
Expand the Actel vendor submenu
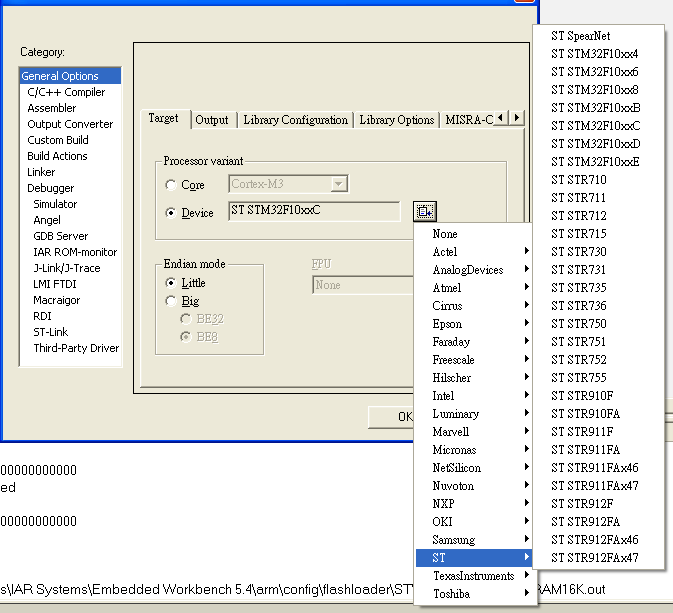point(474,252)
